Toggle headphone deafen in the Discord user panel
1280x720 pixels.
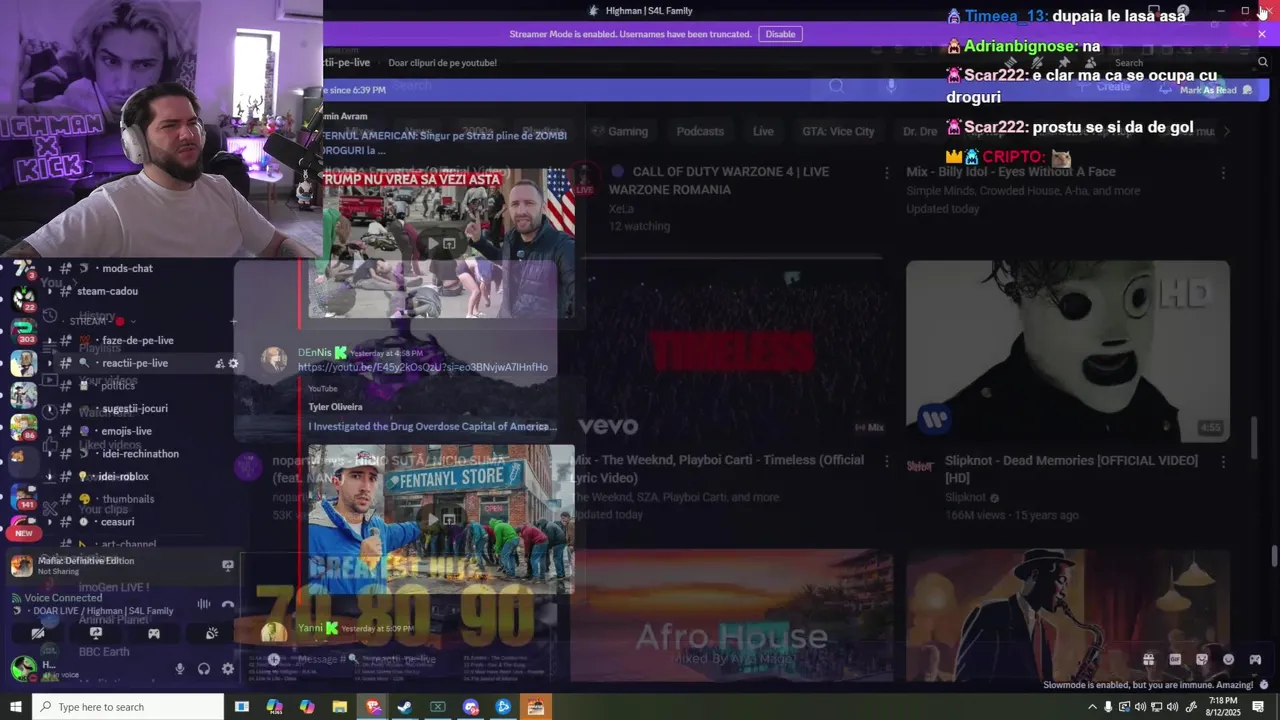(204, 669)
